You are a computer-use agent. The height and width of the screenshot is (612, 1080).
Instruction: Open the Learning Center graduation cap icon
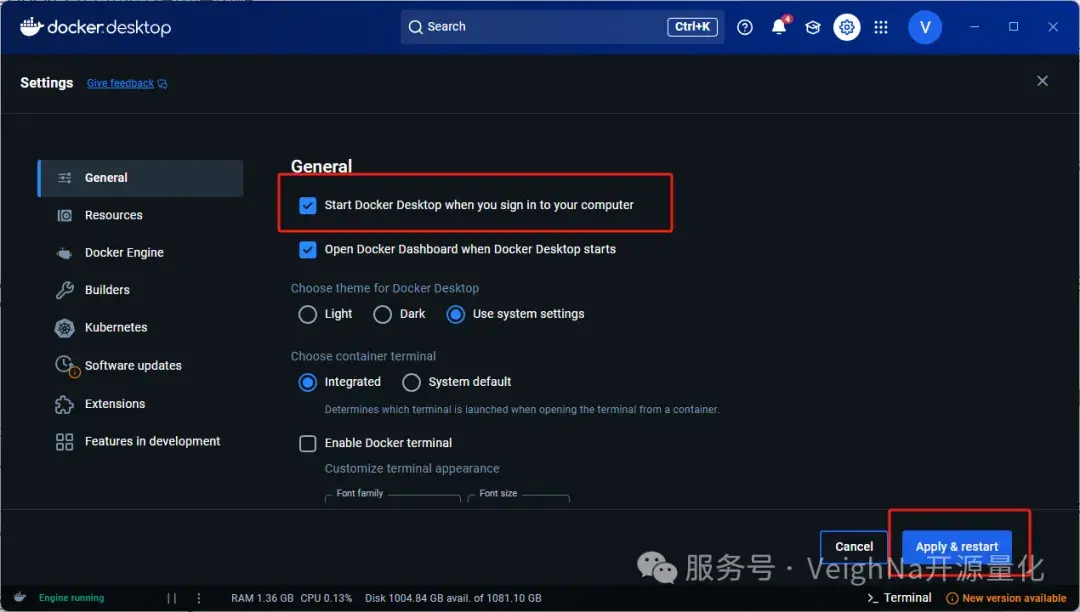tap(812, 27)
